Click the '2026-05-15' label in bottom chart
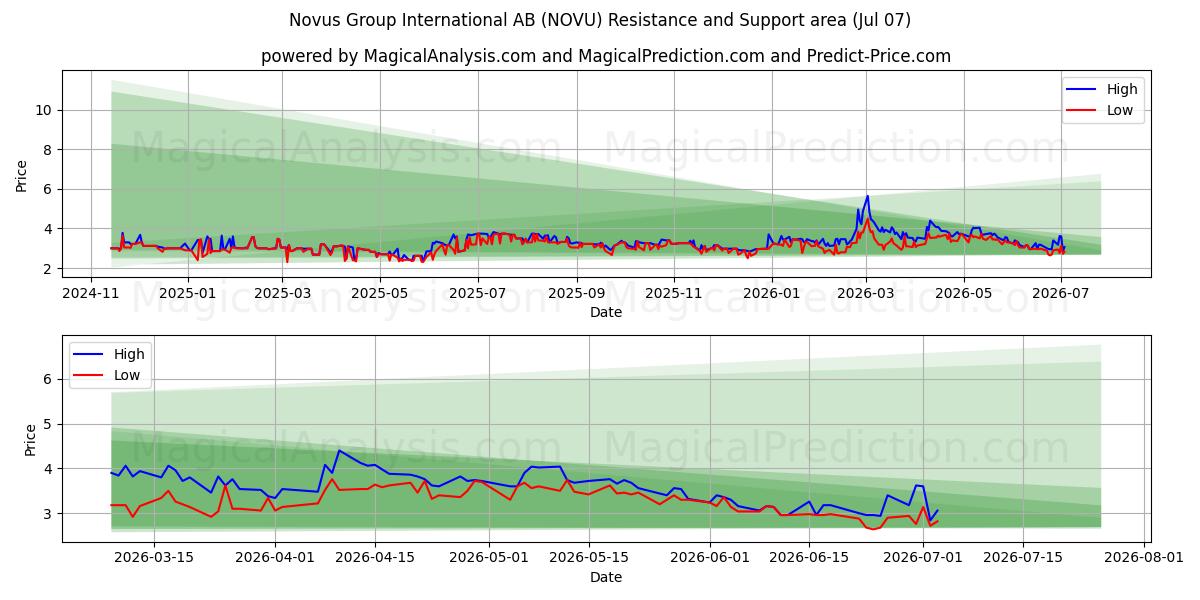This screenshot has width=1200, height=600. pos(590,559)
